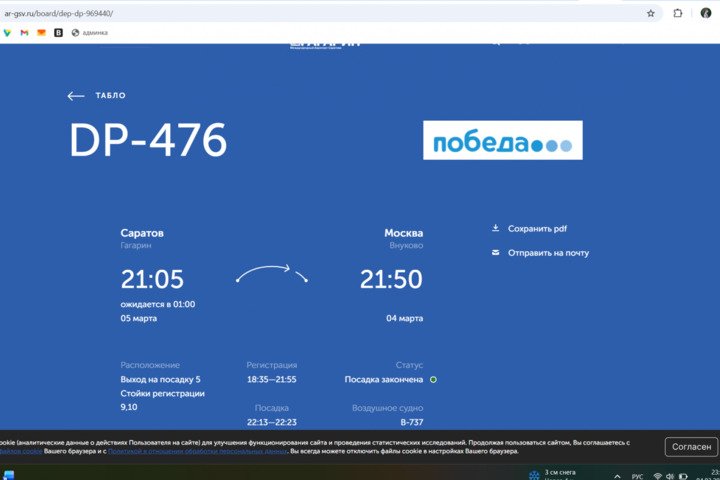Click the download icon beside Сохранить pdf
The width and height of the screenshot is (720, 480).
tap(495, 228)
